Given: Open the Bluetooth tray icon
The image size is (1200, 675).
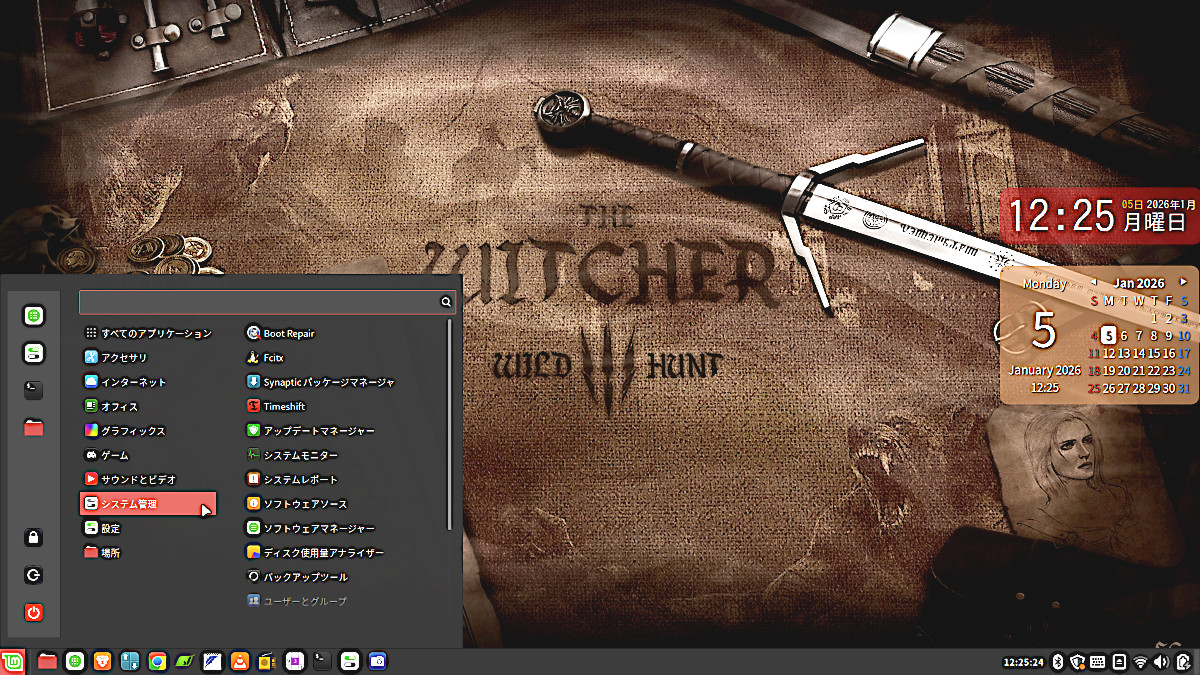Looking at the screenshot, I should coord(1057,661).
